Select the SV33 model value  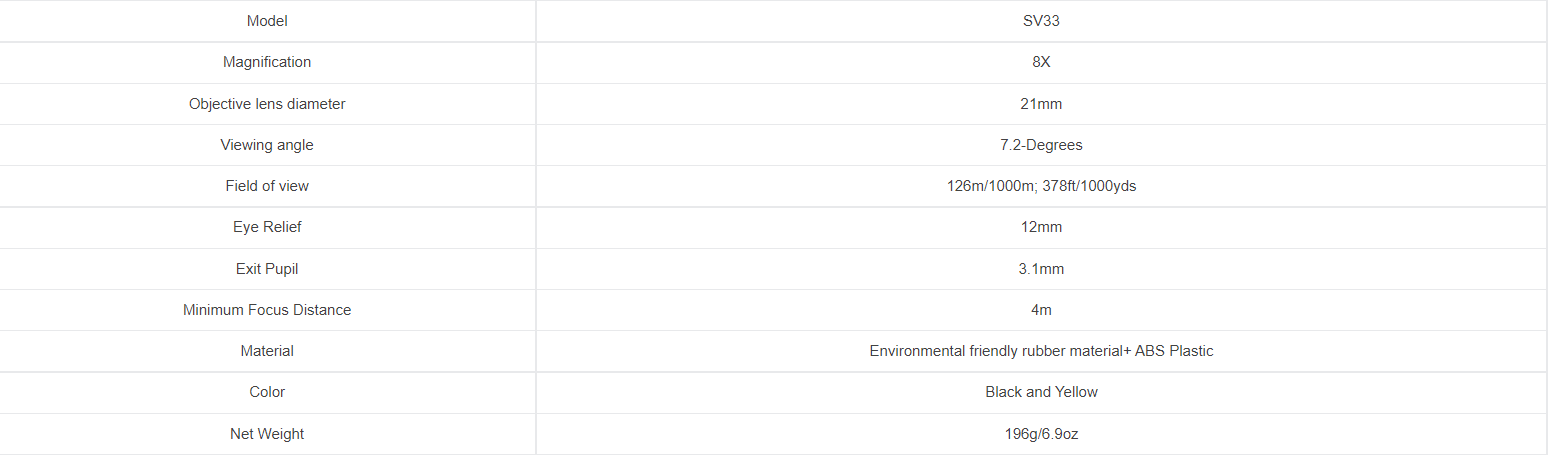pos(1041,21)
